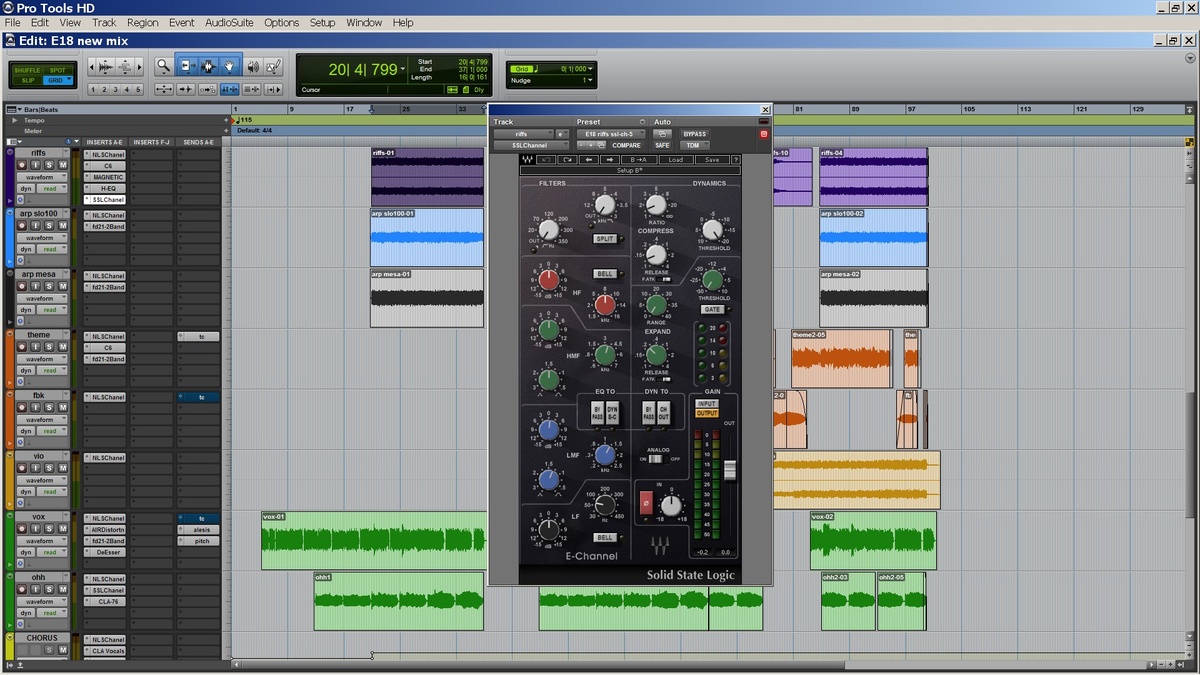Toggle DYN TO CH OUT button
Image resolution: width=1200 pixels, height=675 pixels.
[664, 413]
